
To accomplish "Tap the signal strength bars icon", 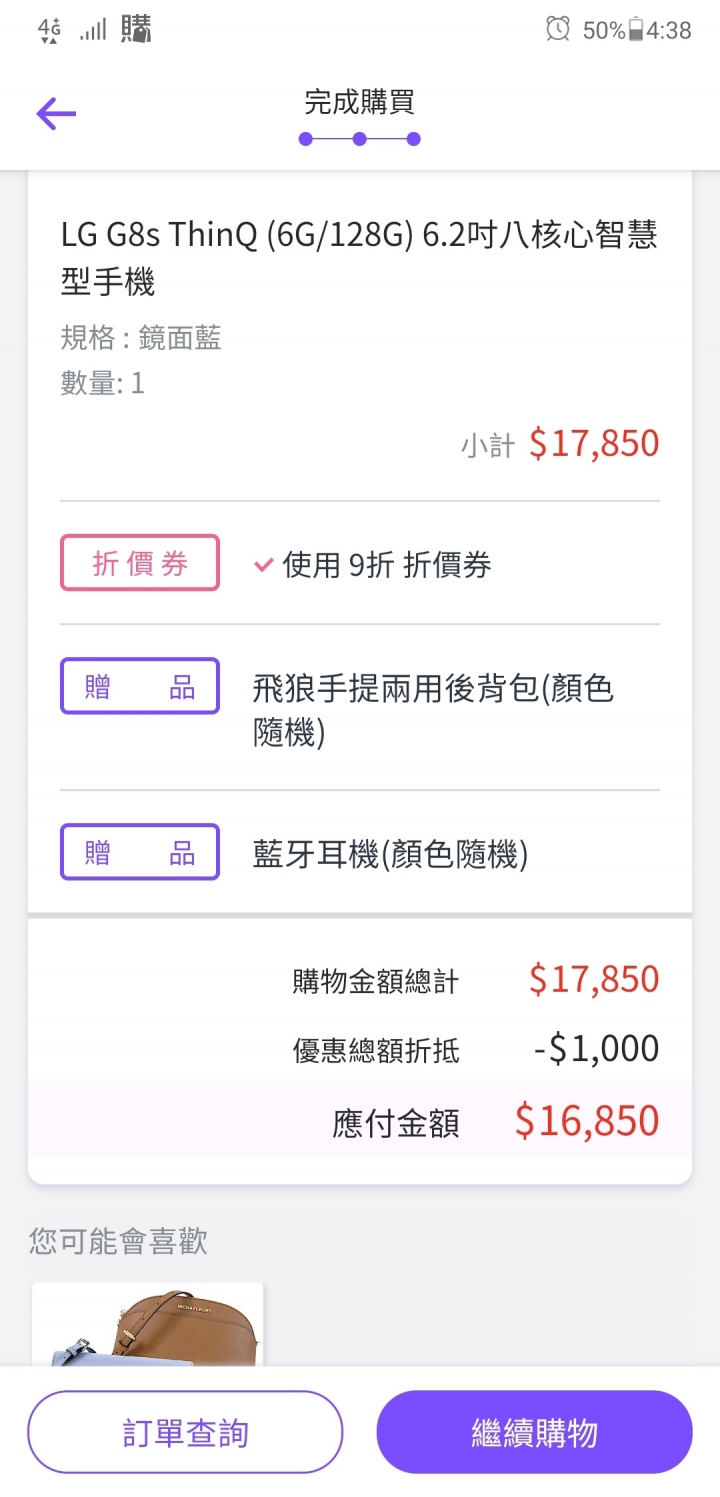I will [93, 30].
